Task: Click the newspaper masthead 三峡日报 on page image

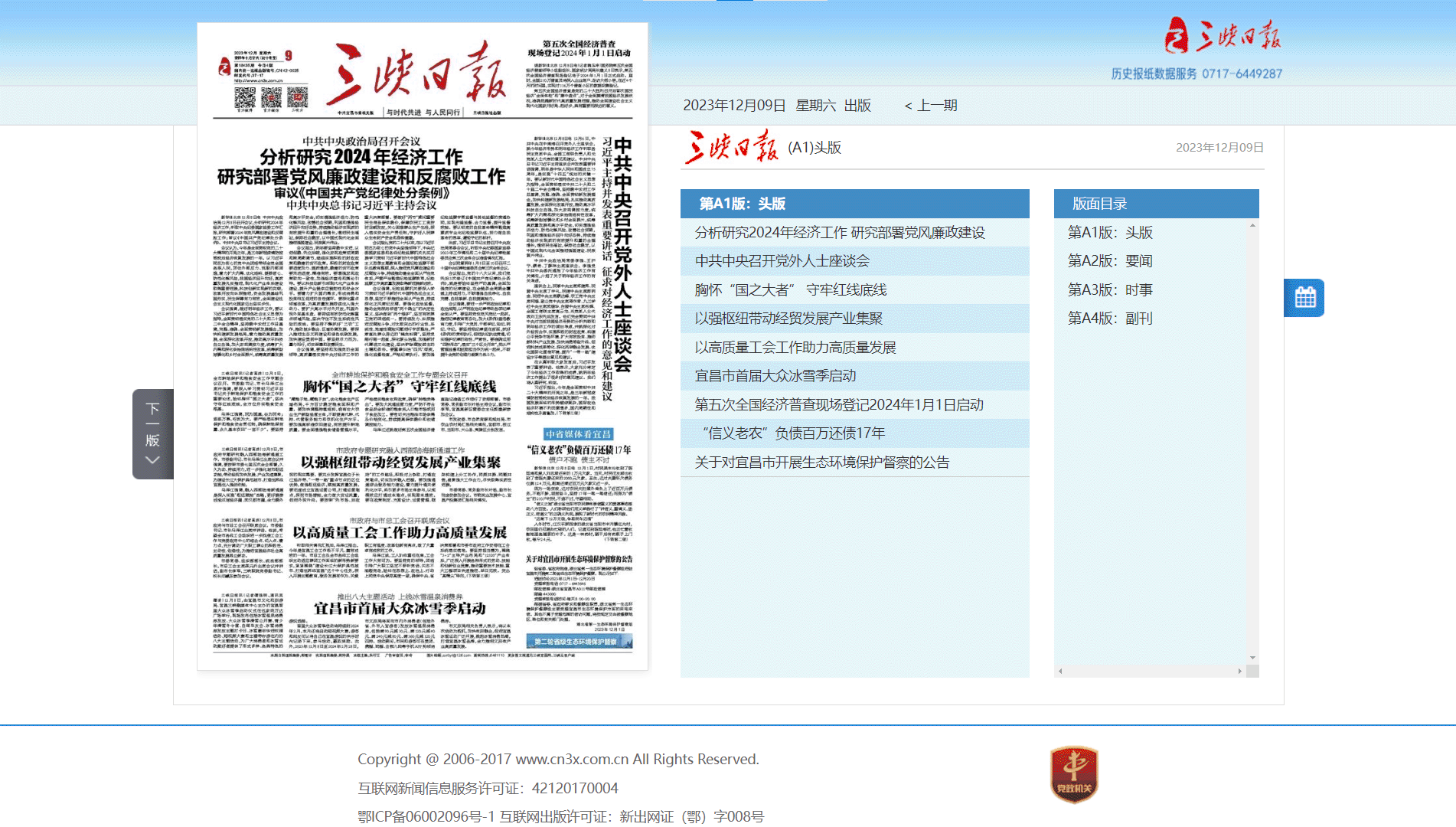Action: (x=417, y=74)
